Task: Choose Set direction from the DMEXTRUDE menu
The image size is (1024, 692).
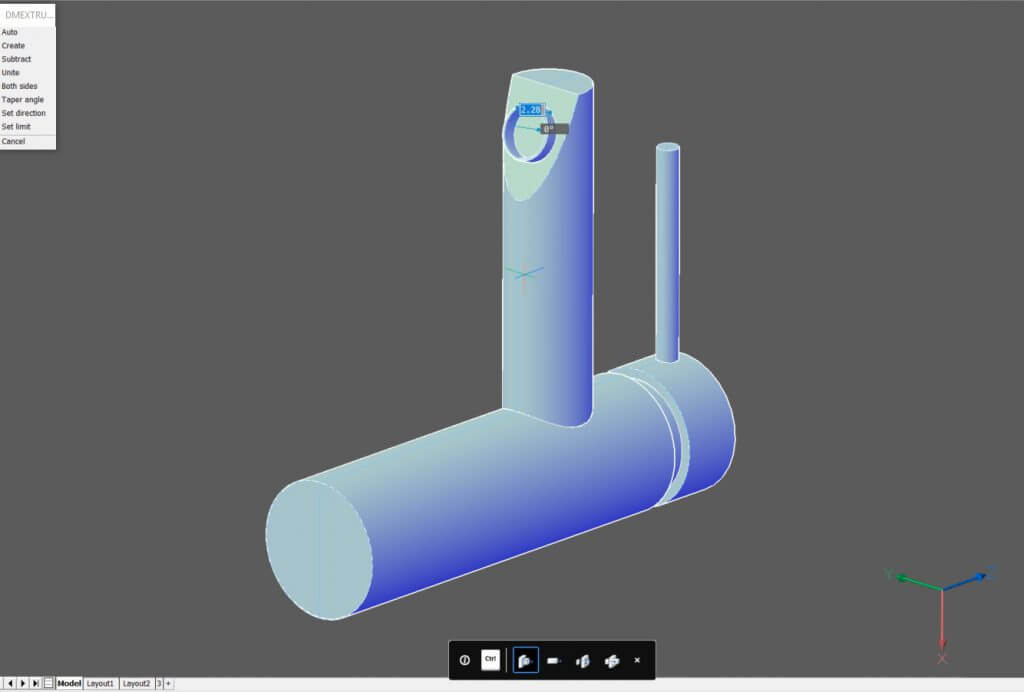Action: point(23,113)
